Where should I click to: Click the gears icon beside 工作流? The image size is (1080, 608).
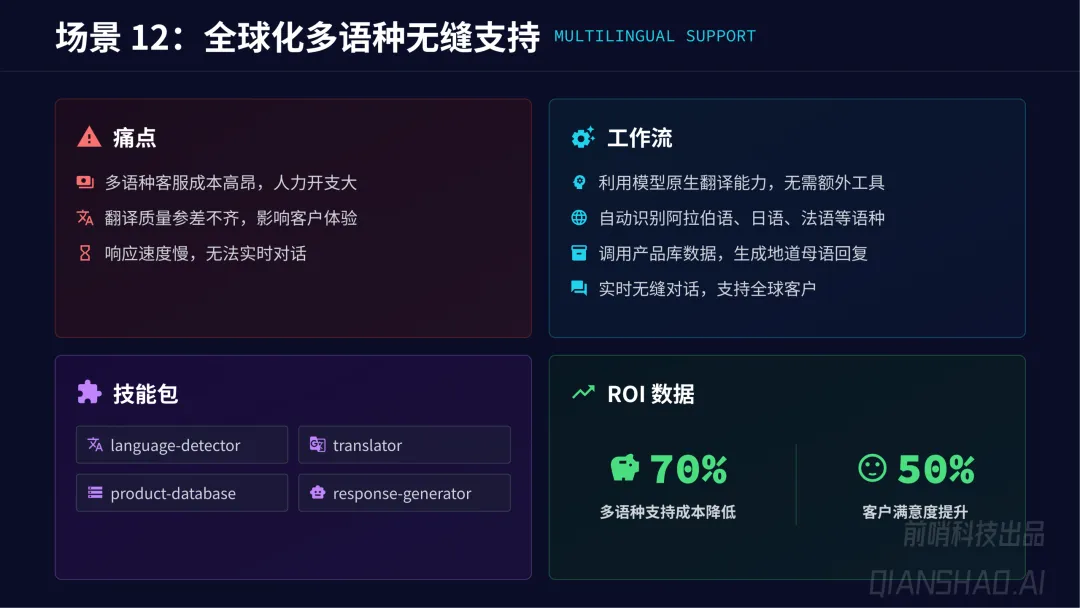pyautogui.click(x=583, y=138)
